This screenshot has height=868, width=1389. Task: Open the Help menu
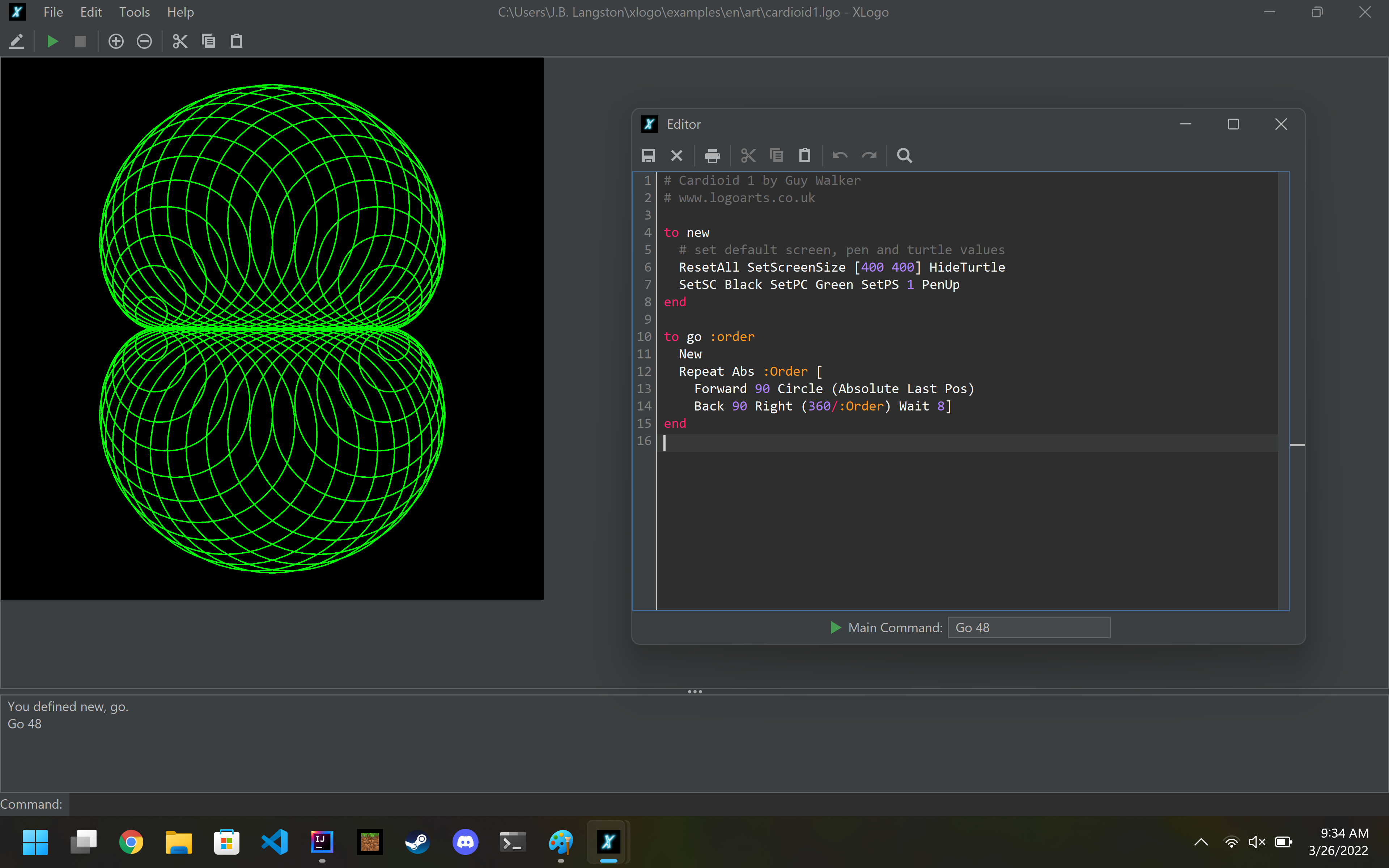[x=180, y=12]
